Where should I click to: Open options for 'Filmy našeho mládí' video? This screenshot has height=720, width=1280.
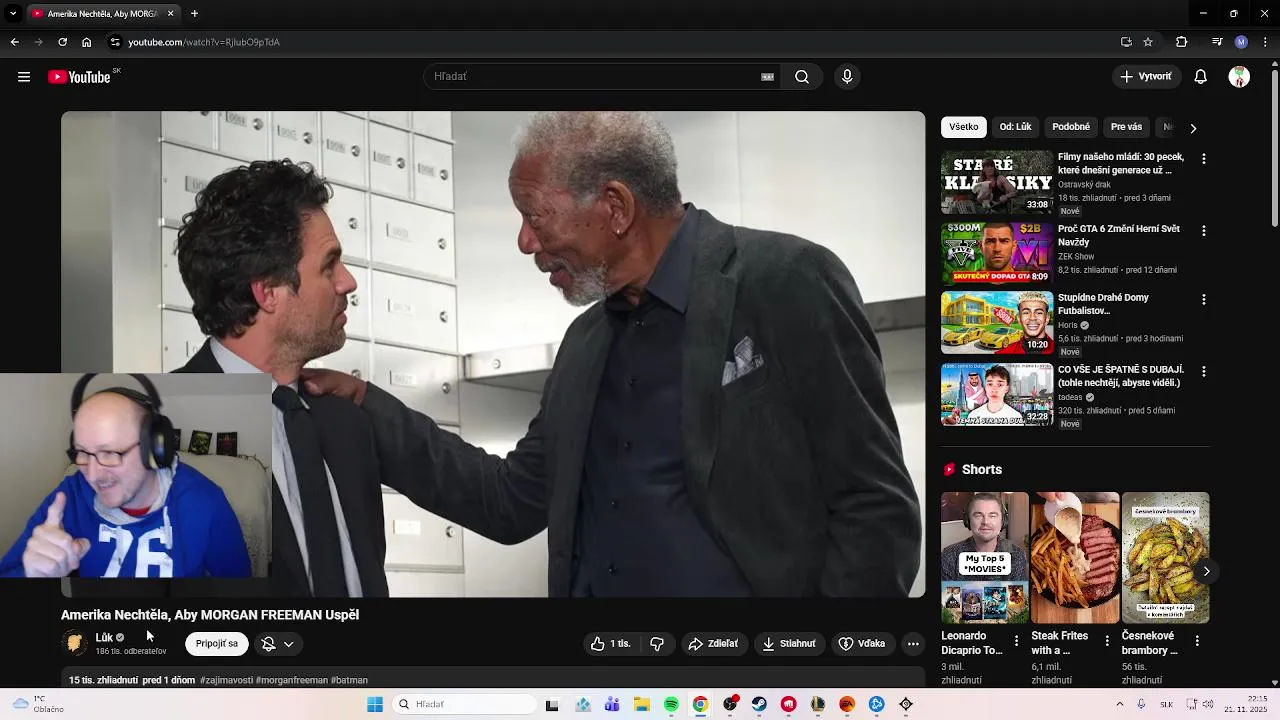(1204, 159)
